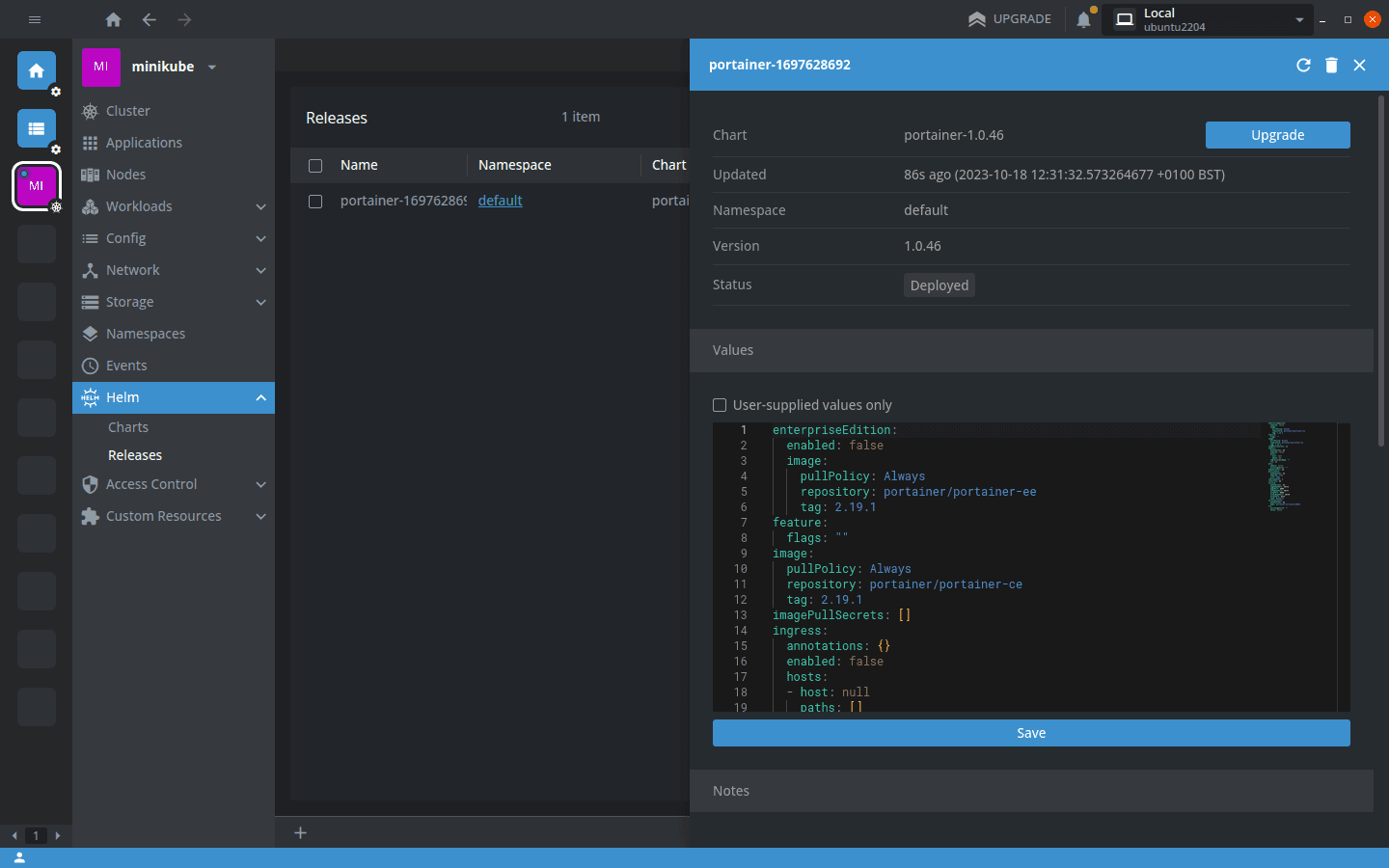Click the Namespaces layers icon

pyautogui.click(x=90, y=334)
